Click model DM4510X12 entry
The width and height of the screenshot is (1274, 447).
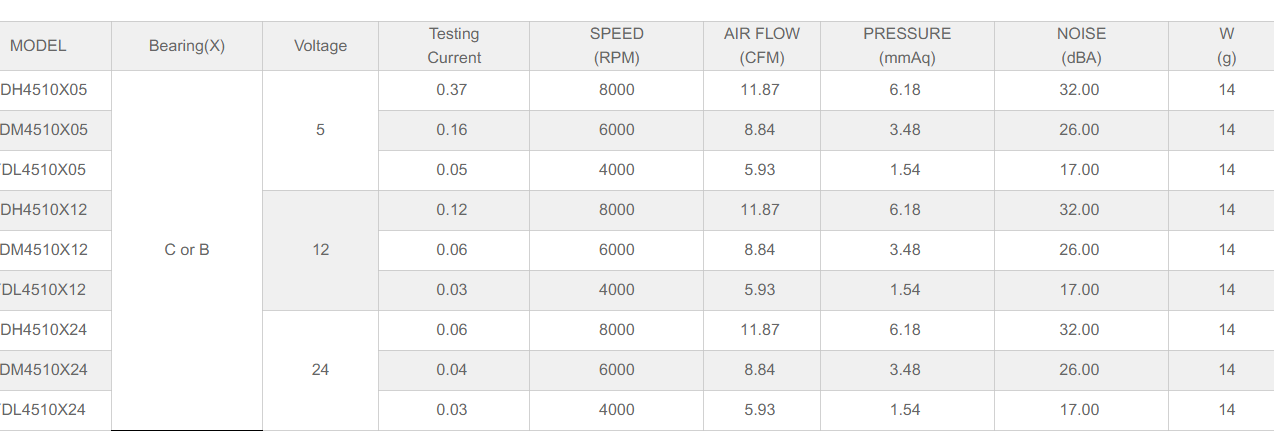click(x=44, y=250)
